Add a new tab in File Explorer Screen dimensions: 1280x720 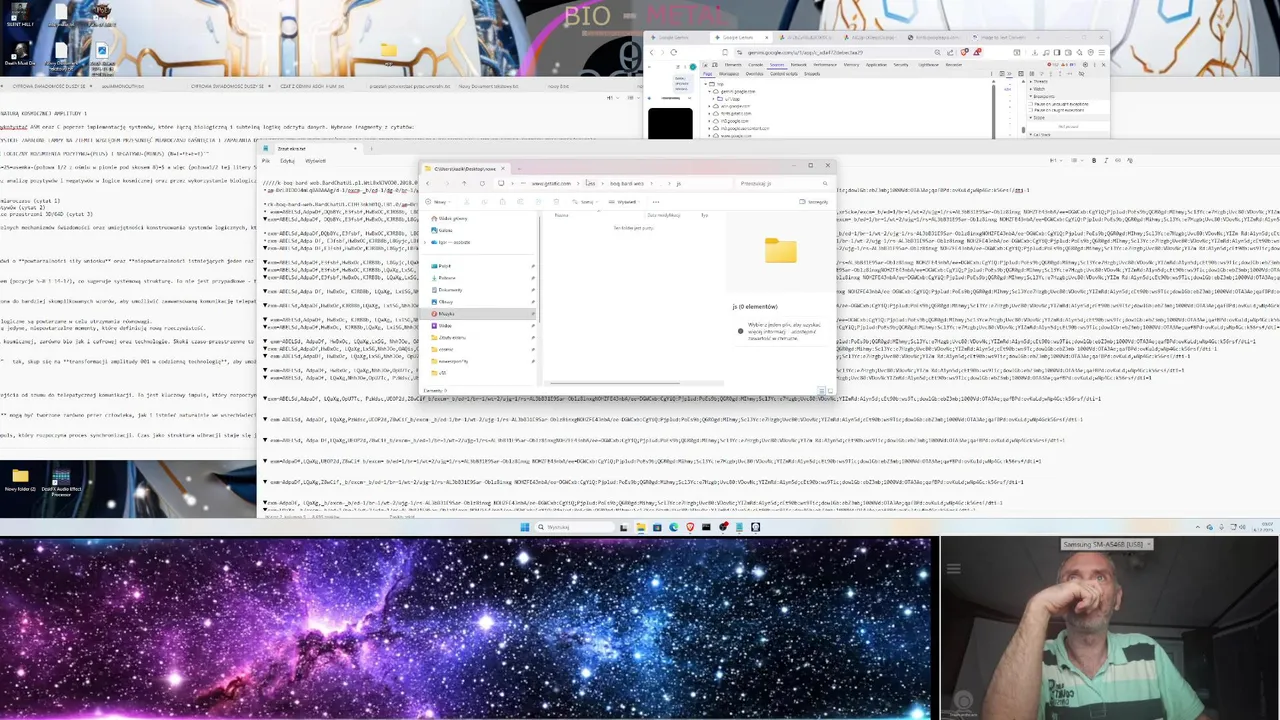click(519, 169)
